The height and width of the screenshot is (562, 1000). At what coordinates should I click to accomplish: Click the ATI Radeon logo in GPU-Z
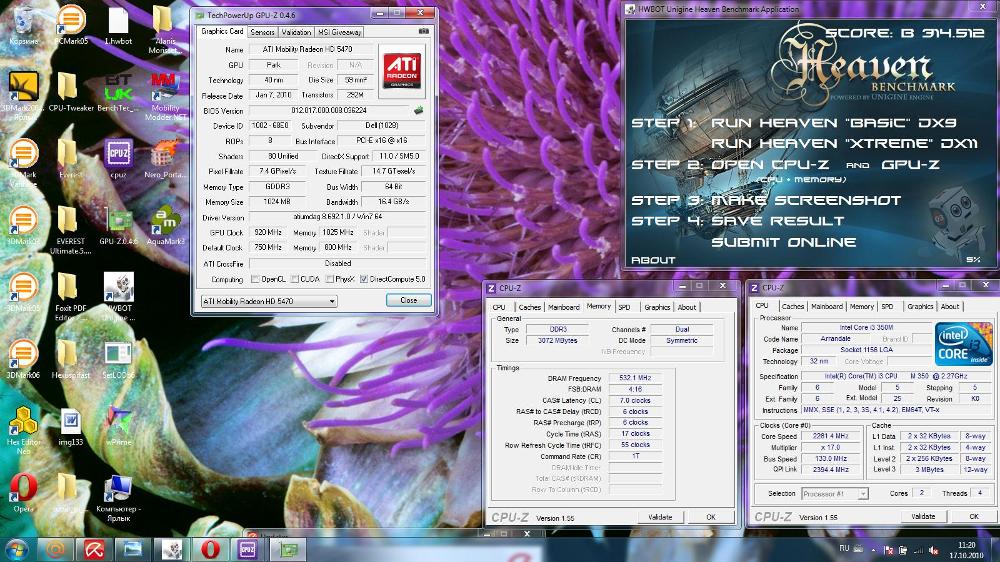tap(402, 71)
